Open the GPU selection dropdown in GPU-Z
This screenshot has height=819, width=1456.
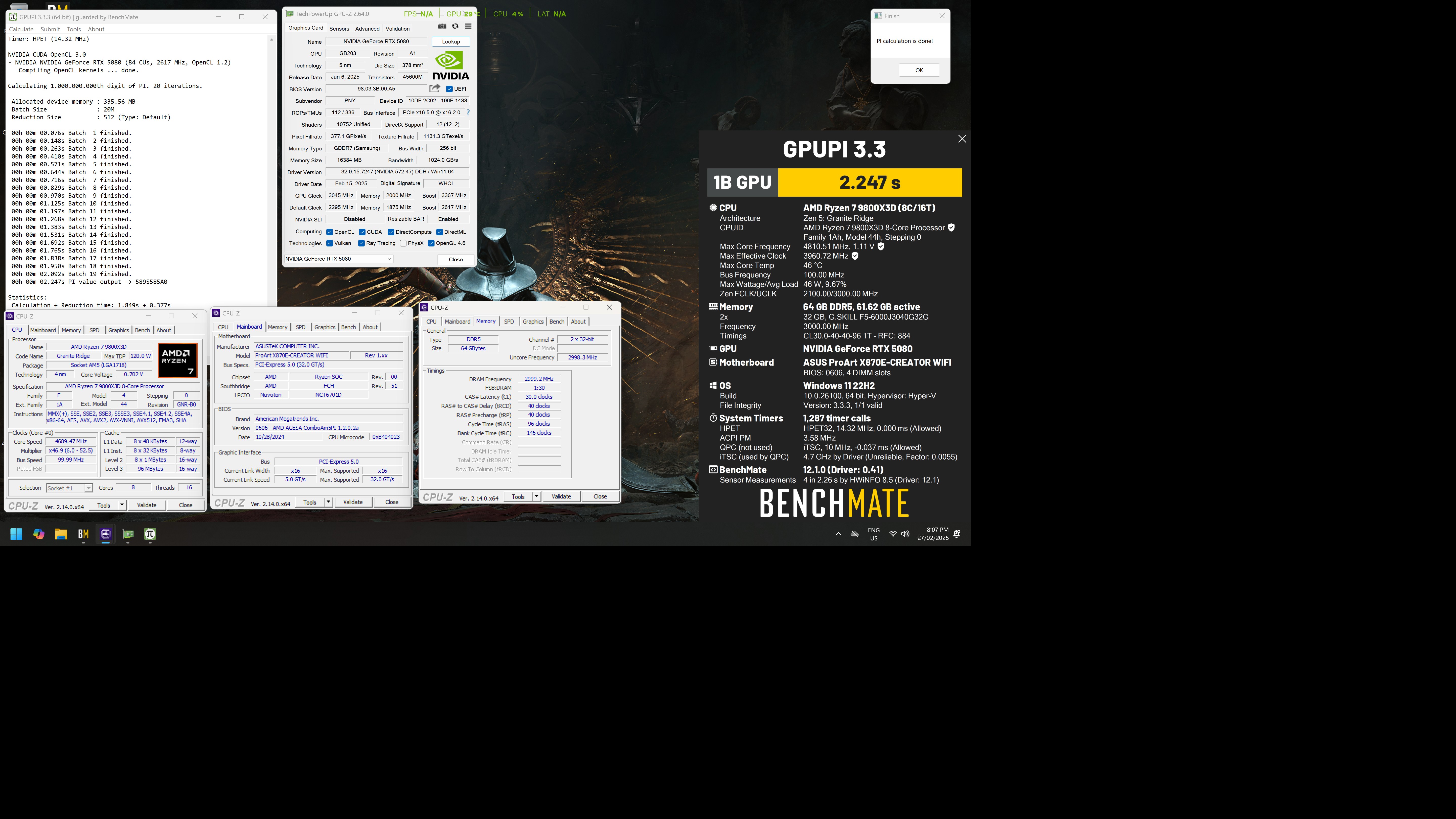coord(338,259)
